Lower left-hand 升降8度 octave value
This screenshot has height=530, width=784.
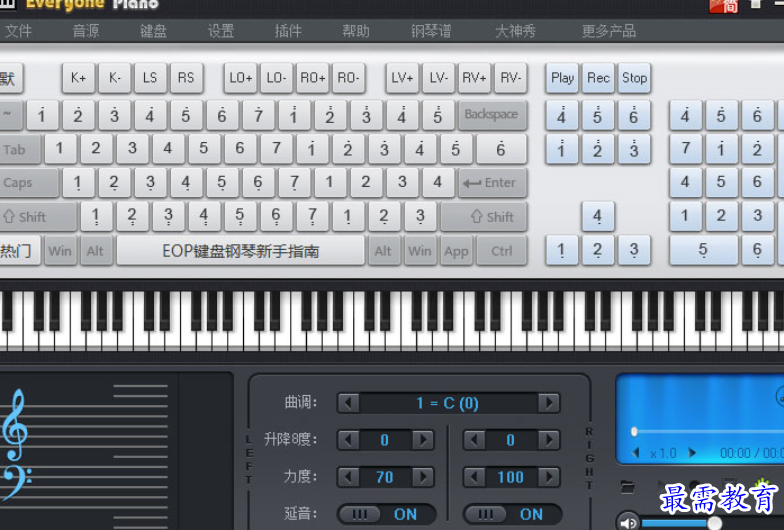point(348,440)
